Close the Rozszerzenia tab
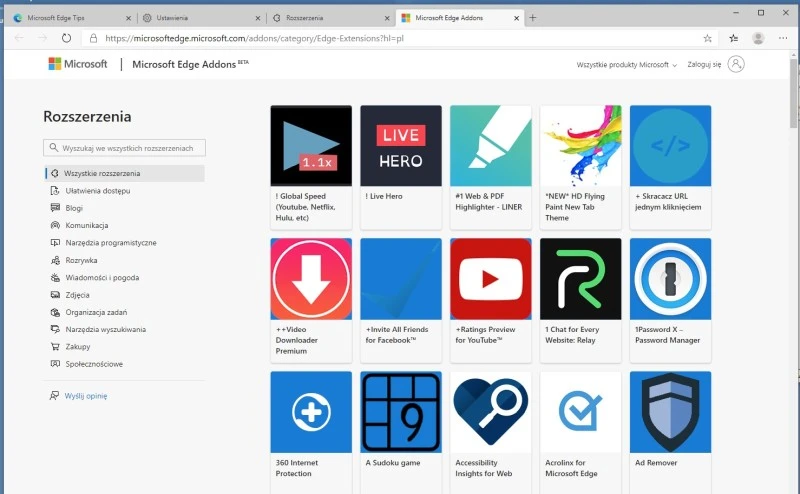Viewport: 800px width, 494px height. [387, 18]
